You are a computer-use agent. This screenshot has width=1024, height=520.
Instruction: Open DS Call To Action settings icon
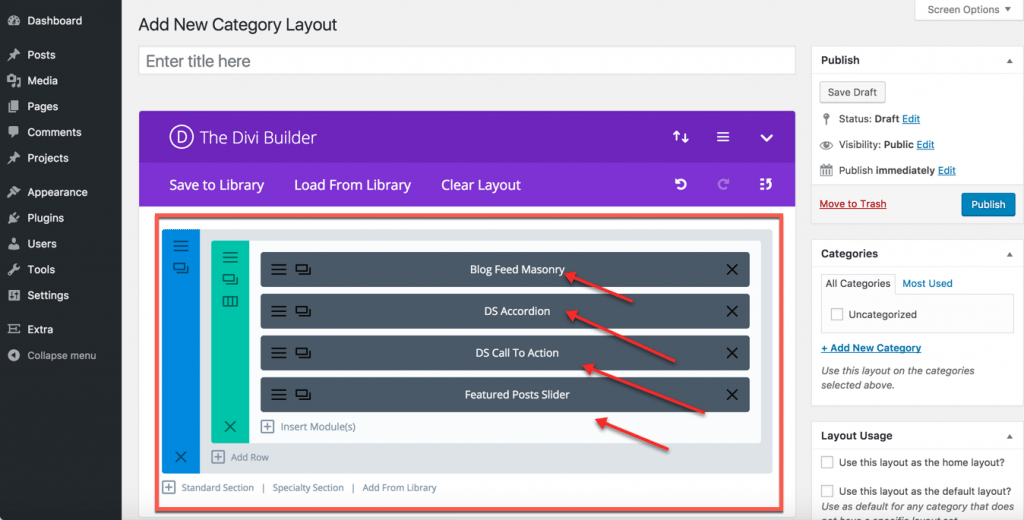click(279, 353)
